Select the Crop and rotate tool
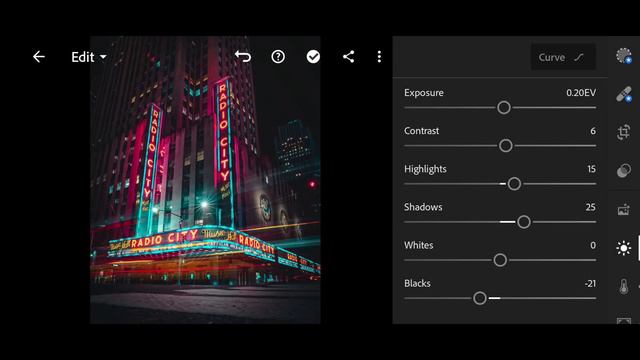This screenshot has height=360, width=640. (623, 132)
